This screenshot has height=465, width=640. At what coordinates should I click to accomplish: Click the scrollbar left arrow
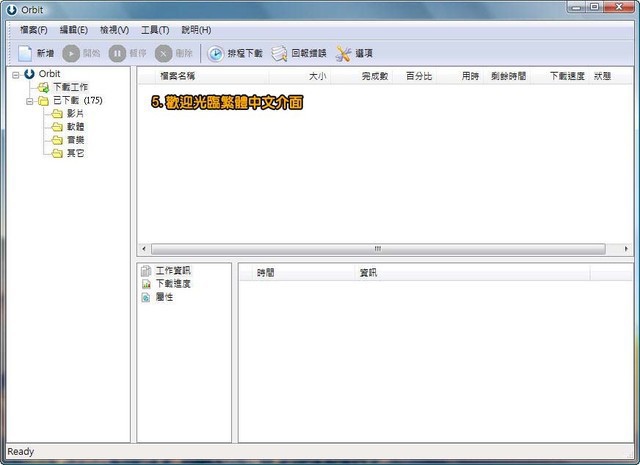tap(144, 249)
